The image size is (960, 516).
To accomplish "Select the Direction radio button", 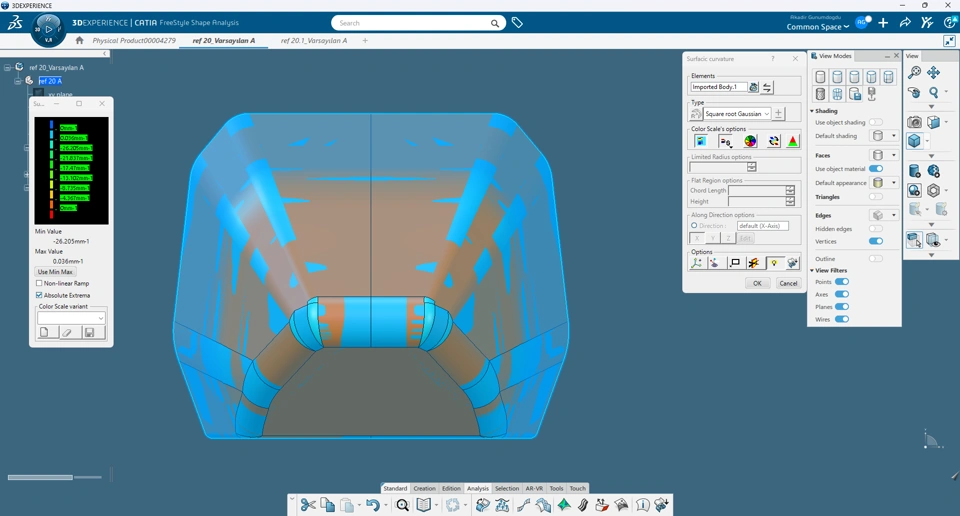I will [694, 226].
